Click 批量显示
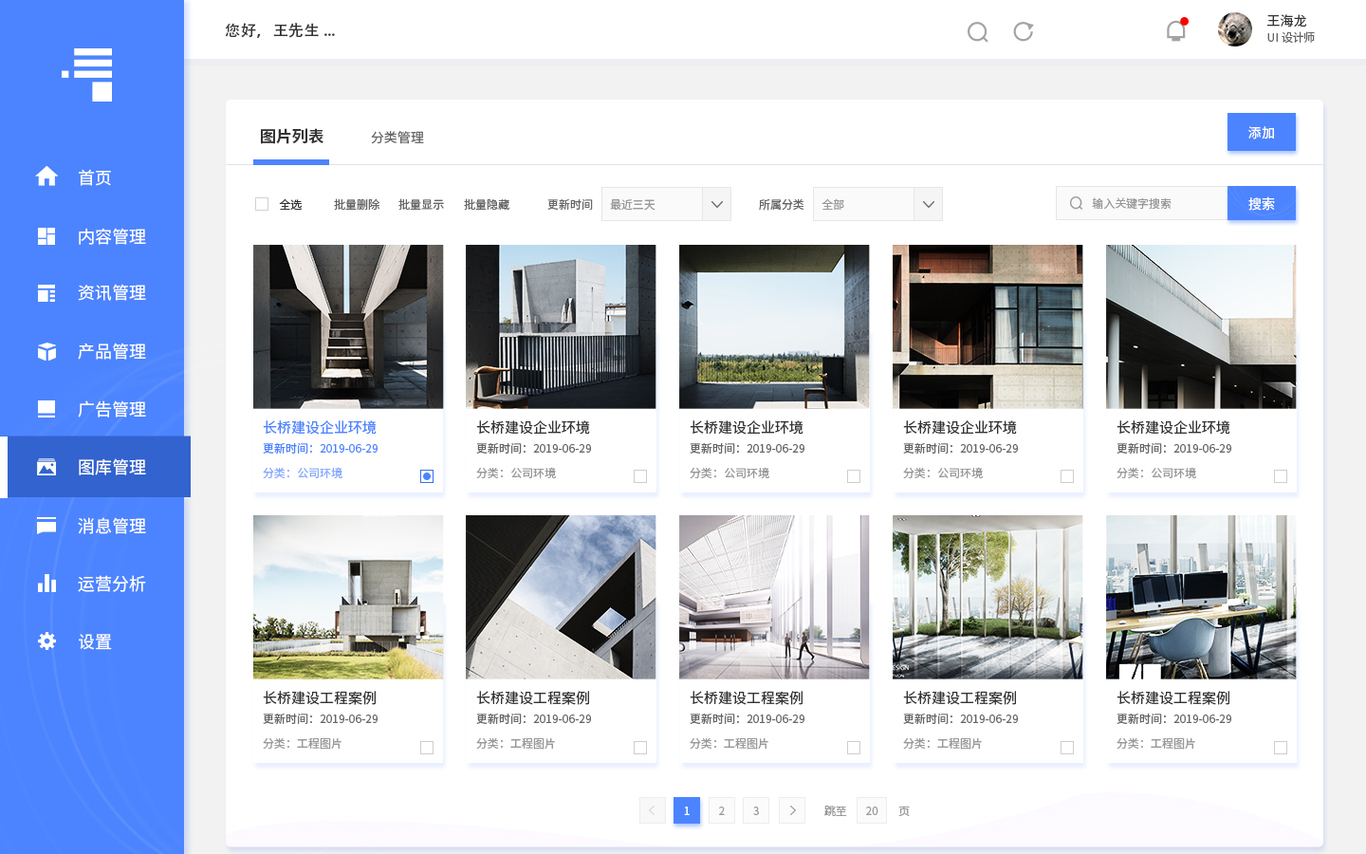This screenshot has height=854, width=1366. point(421,204)
